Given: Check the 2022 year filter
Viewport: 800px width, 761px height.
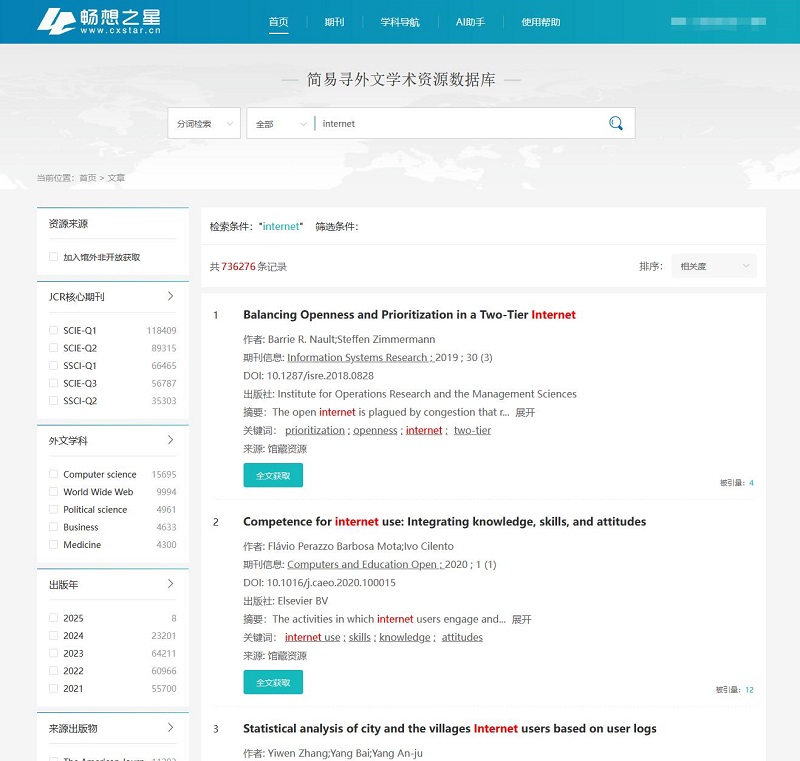Looking at the screenshot, I should 53,671.
